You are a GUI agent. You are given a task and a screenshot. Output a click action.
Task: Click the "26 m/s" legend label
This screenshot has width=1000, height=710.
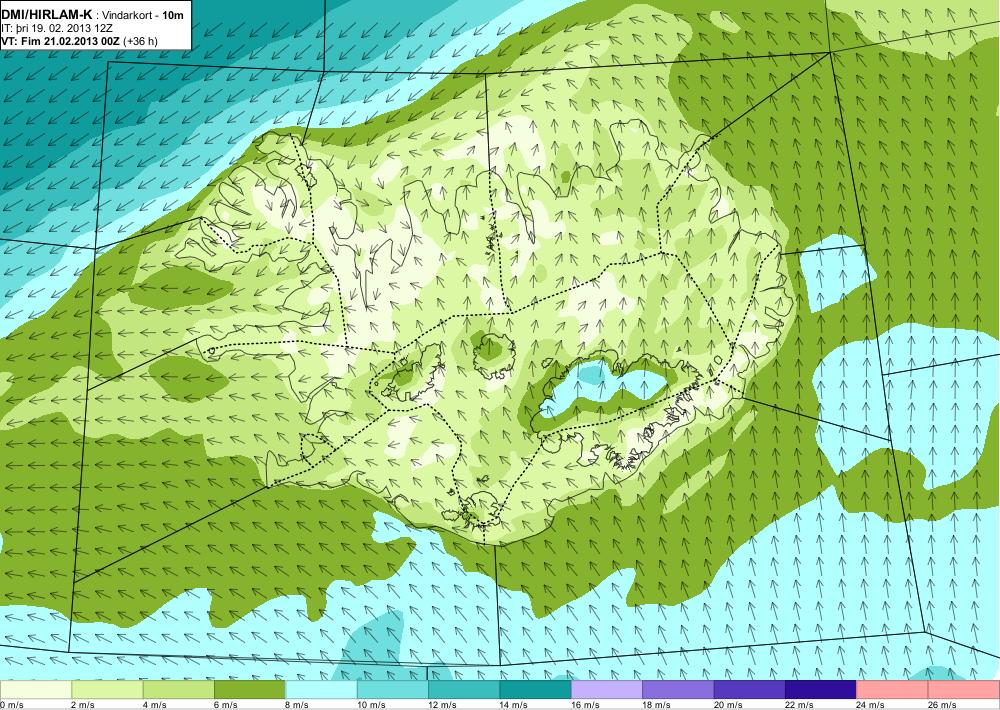(x=943, y=704)
